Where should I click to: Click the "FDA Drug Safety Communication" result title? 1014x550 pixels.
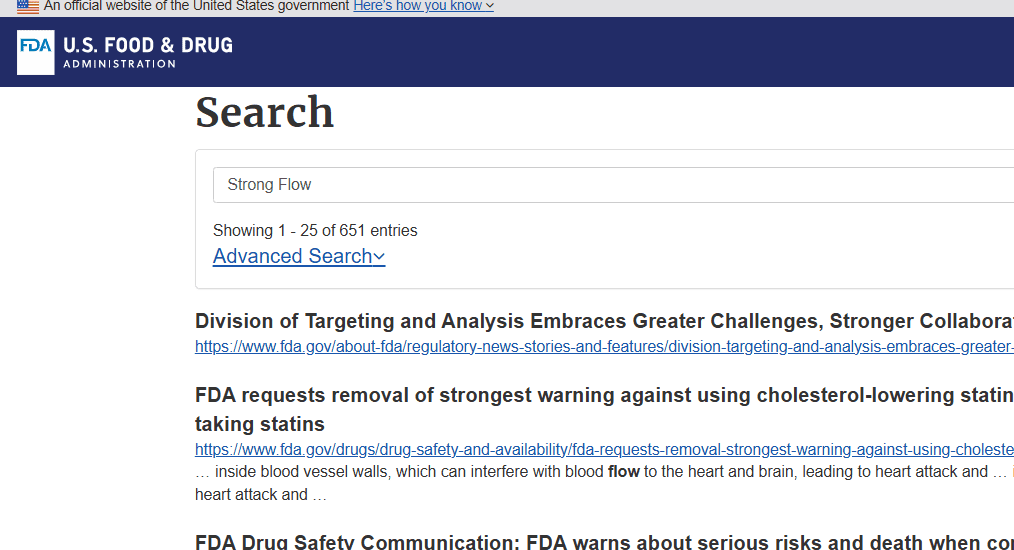click(604, 542)
